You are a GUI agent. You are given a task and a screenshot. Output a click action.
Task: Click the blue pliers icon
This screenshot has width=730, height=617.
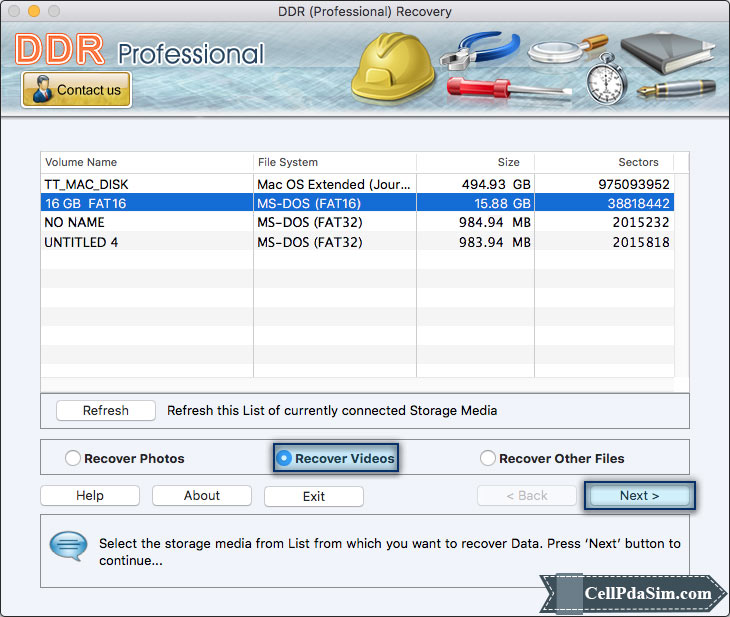click(480, 51)
